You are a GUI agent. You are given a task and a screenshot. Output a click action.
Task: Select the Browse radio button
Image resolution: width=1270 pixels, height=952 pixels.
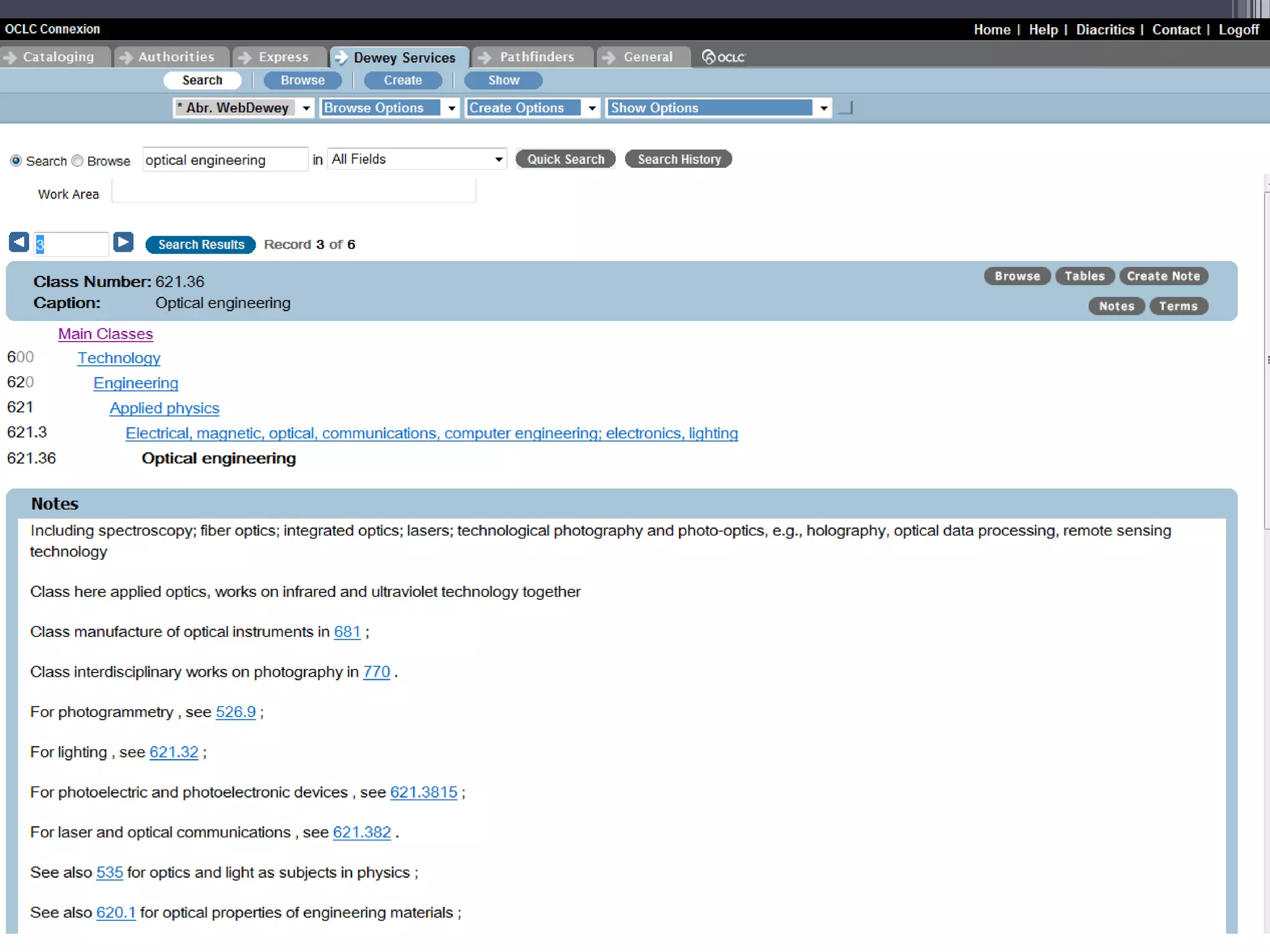tap(78, 161)
